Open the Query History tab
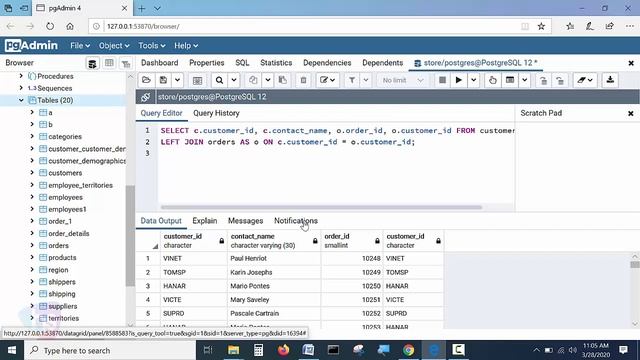 (216, 113)
